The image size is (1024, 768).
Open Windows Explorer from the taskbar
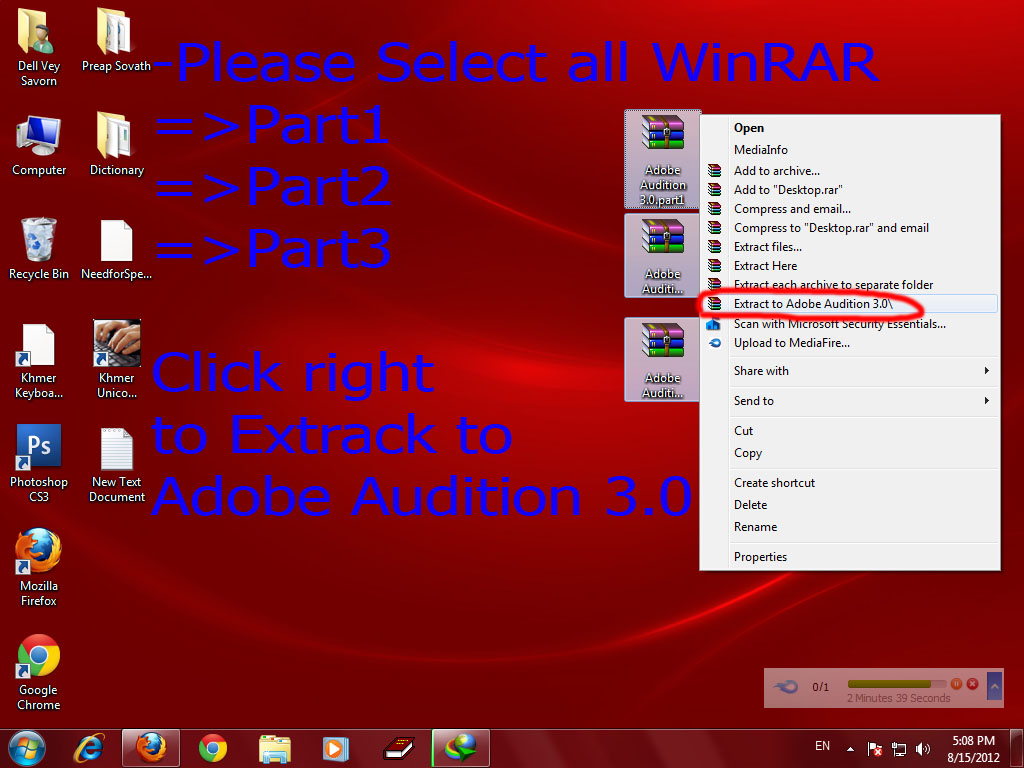[x=275, y=748]
